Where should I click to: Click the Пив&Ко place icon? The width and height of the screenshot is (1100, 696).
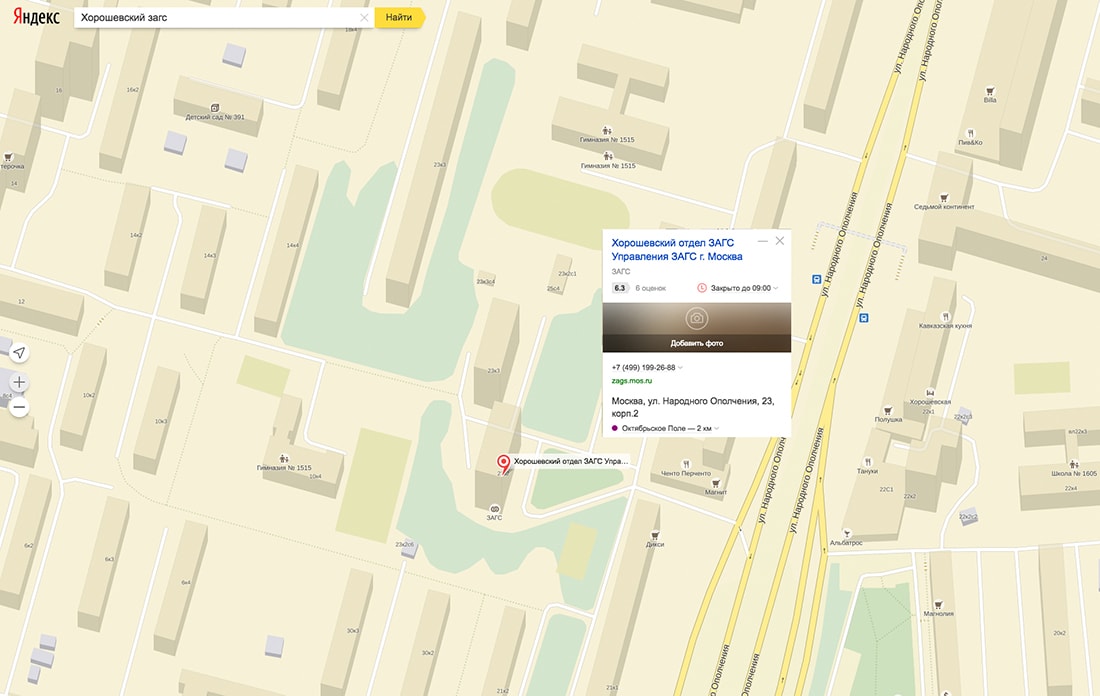click(970, 133)
